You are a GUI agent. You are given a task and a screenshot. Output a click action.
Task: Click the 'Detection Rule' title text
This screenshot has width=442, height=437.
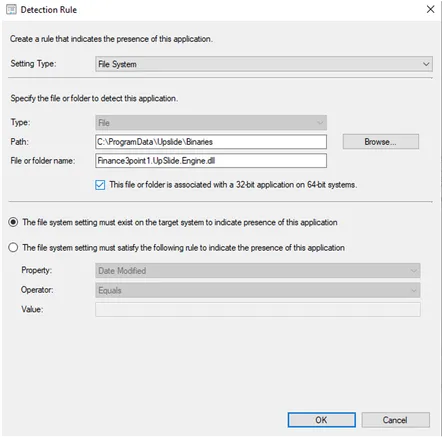pos(49,10)
